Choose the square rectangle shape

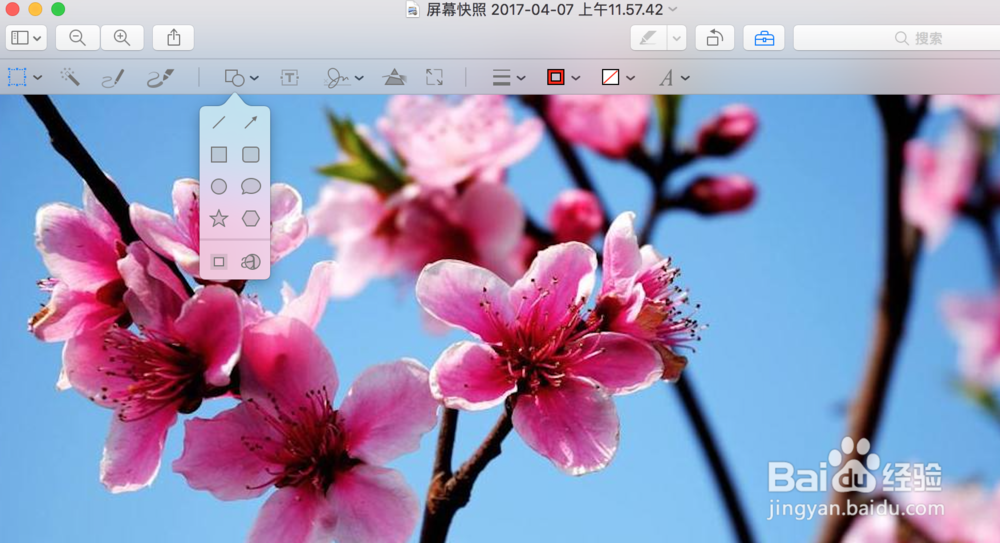coord(219,154)
